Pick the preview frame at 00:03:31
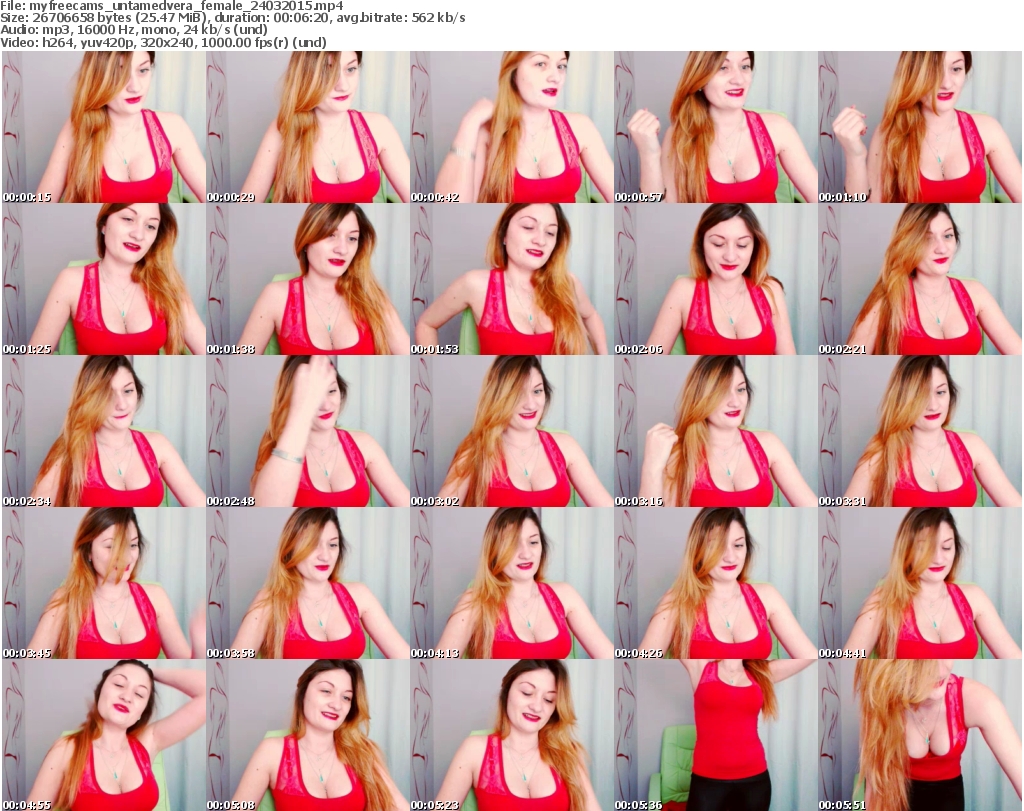 [920, 432]
